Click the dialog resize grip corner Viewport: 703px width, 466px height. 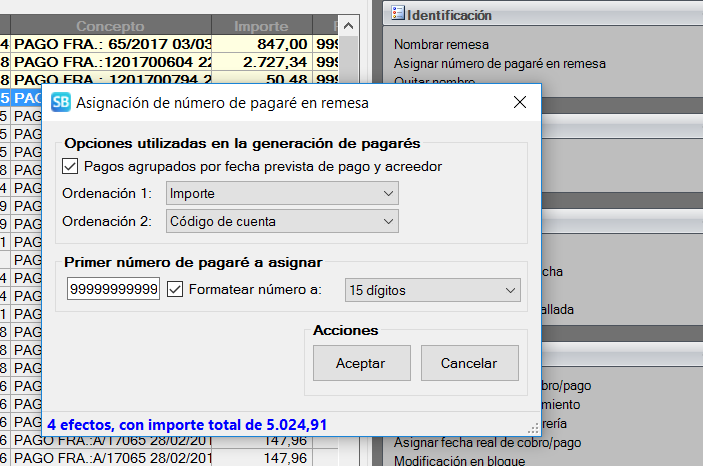tap(534, 429)
